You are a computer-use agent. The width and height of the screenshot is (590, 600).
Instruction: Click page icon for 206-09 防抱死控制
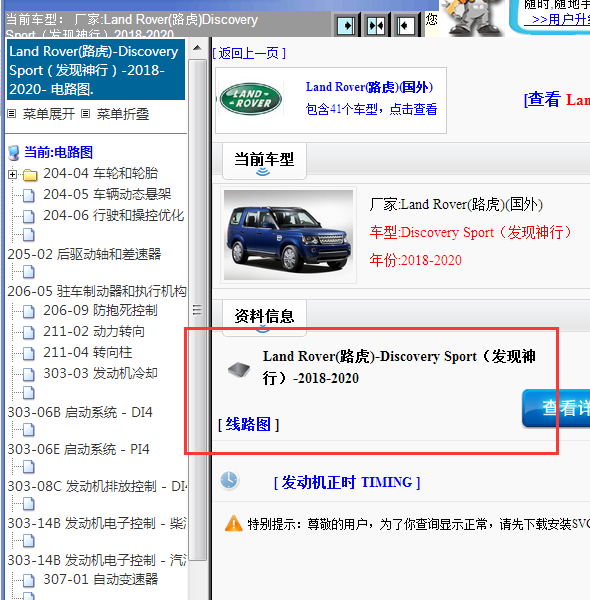29,311
